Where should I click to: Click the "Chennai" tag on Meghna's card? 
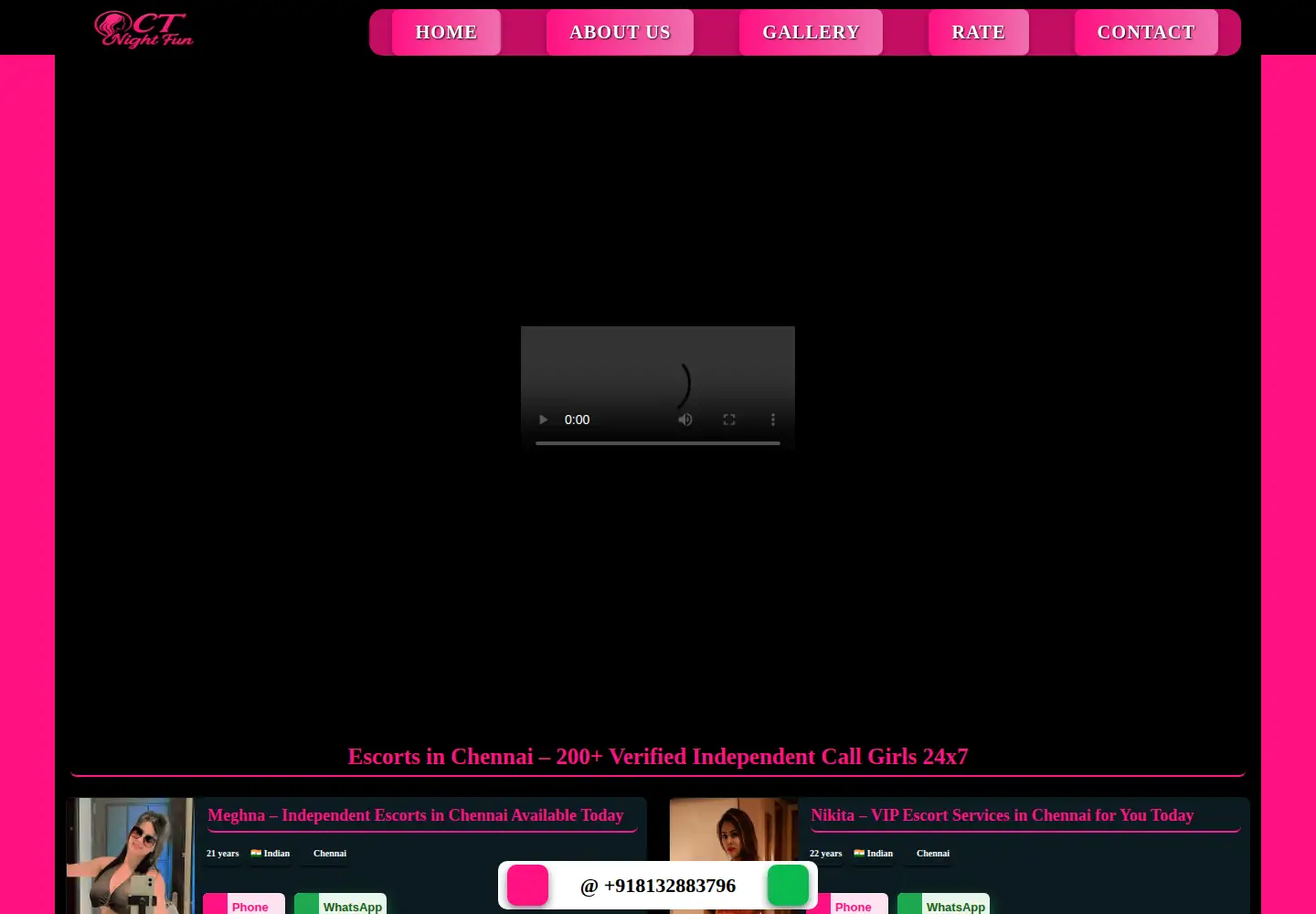[x=330, y=854]
